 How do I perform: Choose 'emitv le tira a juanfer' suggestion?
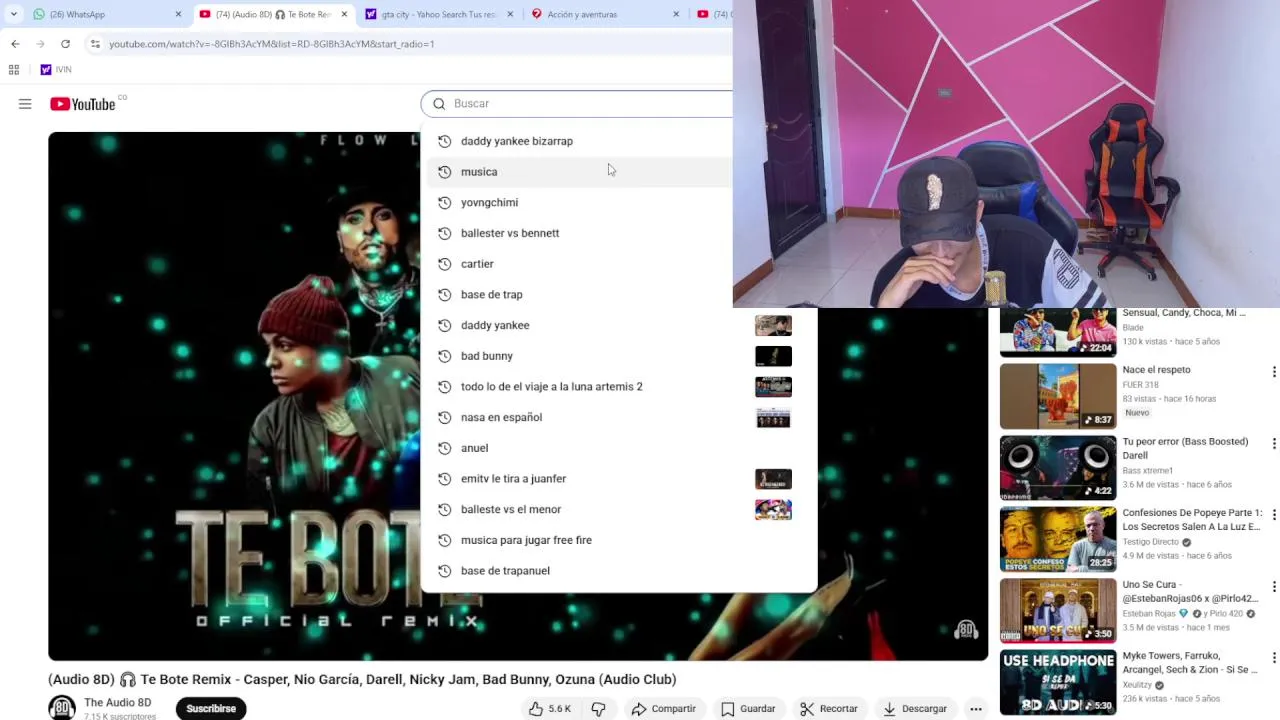pyautogui.click(x=619, y=479)
